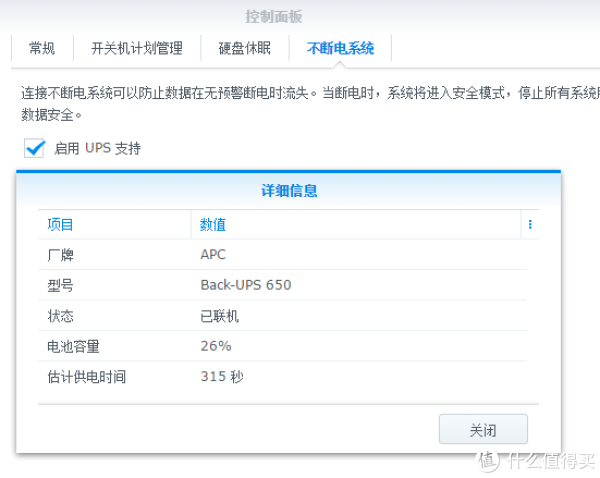The image size is (600, 478).
Task: Click the 控制面板 window title
Action: coord(273,16)
